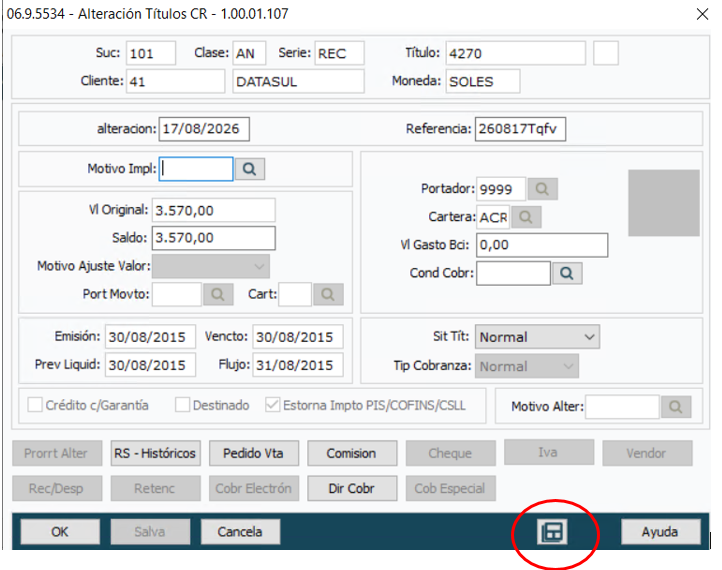Click the Flujo date field
This screenshot has height=570, width=722.
(298, 365)
